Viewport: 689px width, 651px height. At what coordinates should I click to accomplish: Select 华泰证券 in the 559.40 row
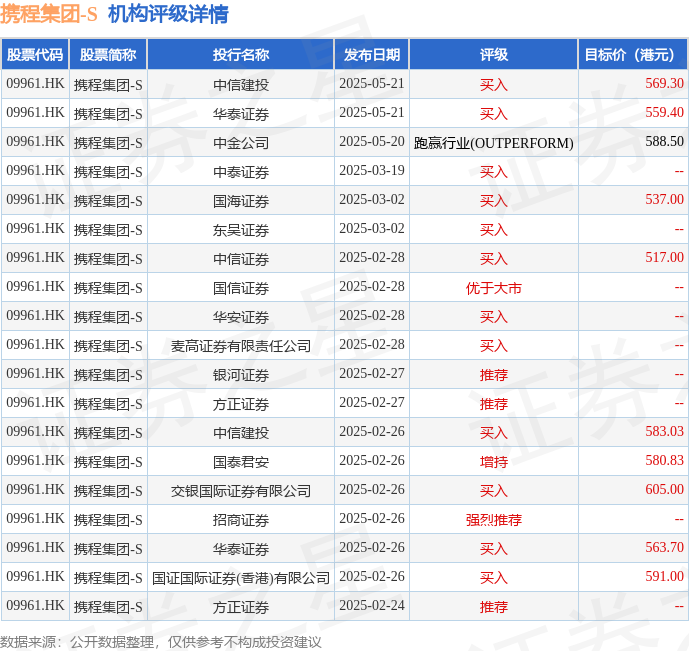tap(241, 114)
